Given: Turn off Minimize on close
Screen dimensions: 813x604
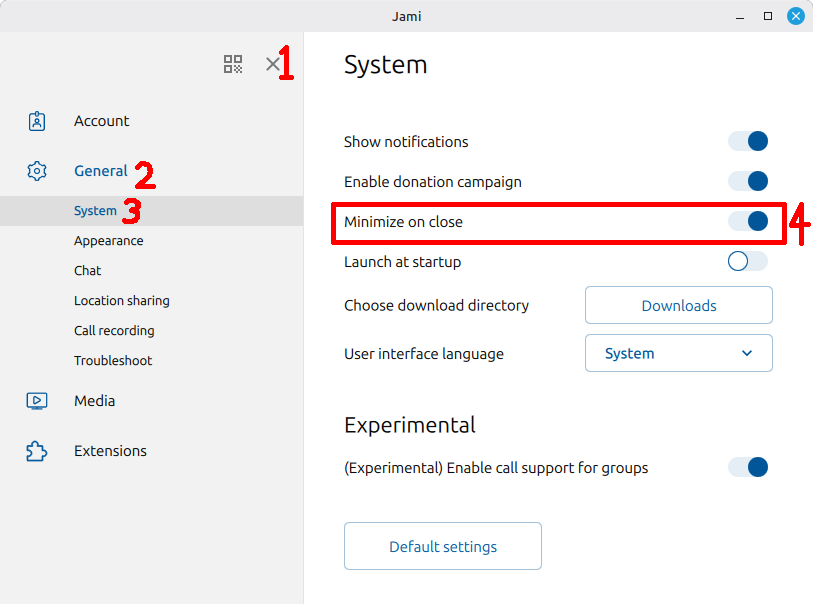Looking at the screenshot, I should coord(748,222).
